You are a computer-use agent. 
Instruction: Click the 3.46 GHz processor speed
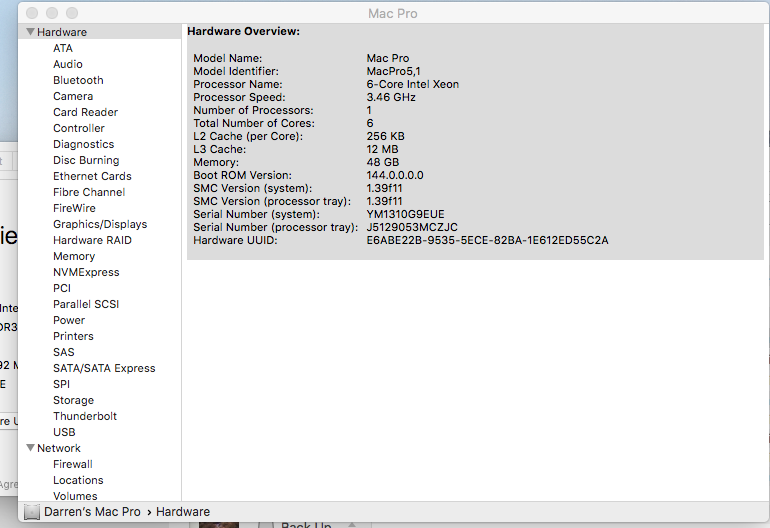[391, 97]
